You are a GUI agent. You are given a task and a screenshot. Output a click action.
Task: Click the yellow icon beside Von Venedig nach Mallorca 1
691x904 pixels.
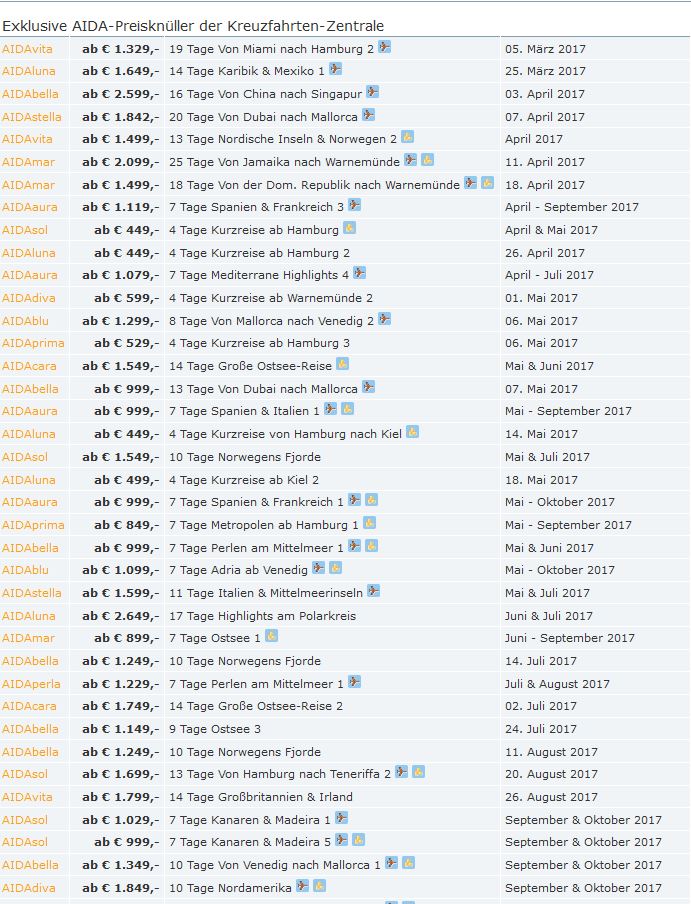click(x=408, y=862)
